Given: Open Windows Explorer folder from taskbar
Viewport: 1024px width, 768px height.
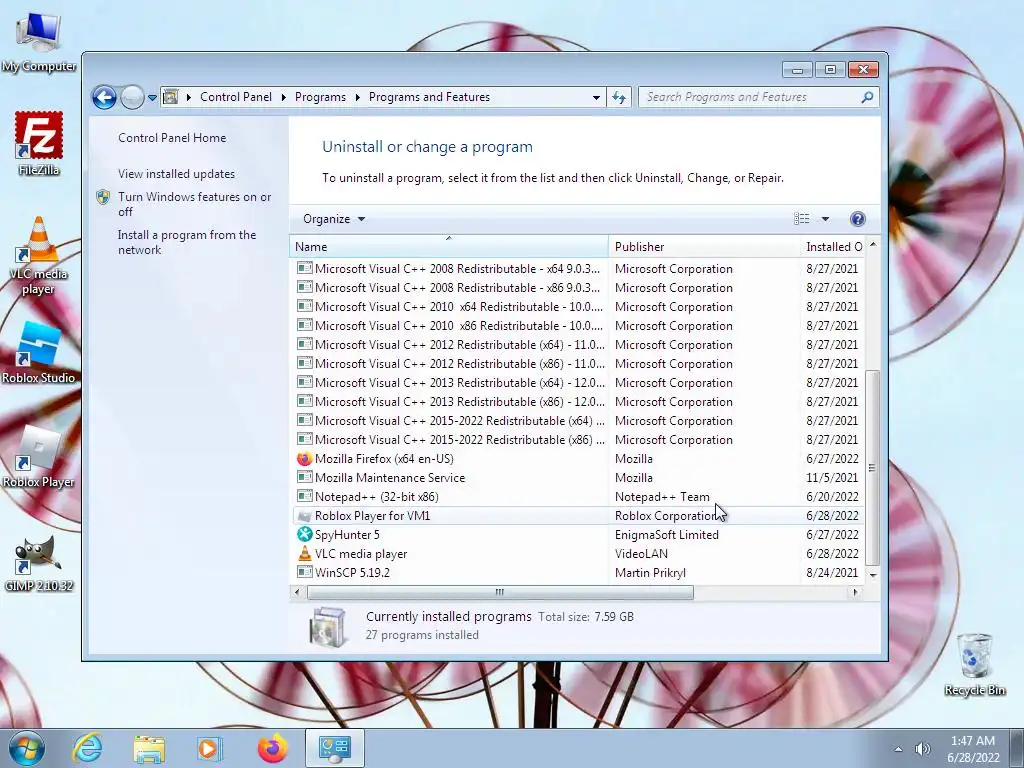Looking at the screenshot, I should click(x=149, y=748).
